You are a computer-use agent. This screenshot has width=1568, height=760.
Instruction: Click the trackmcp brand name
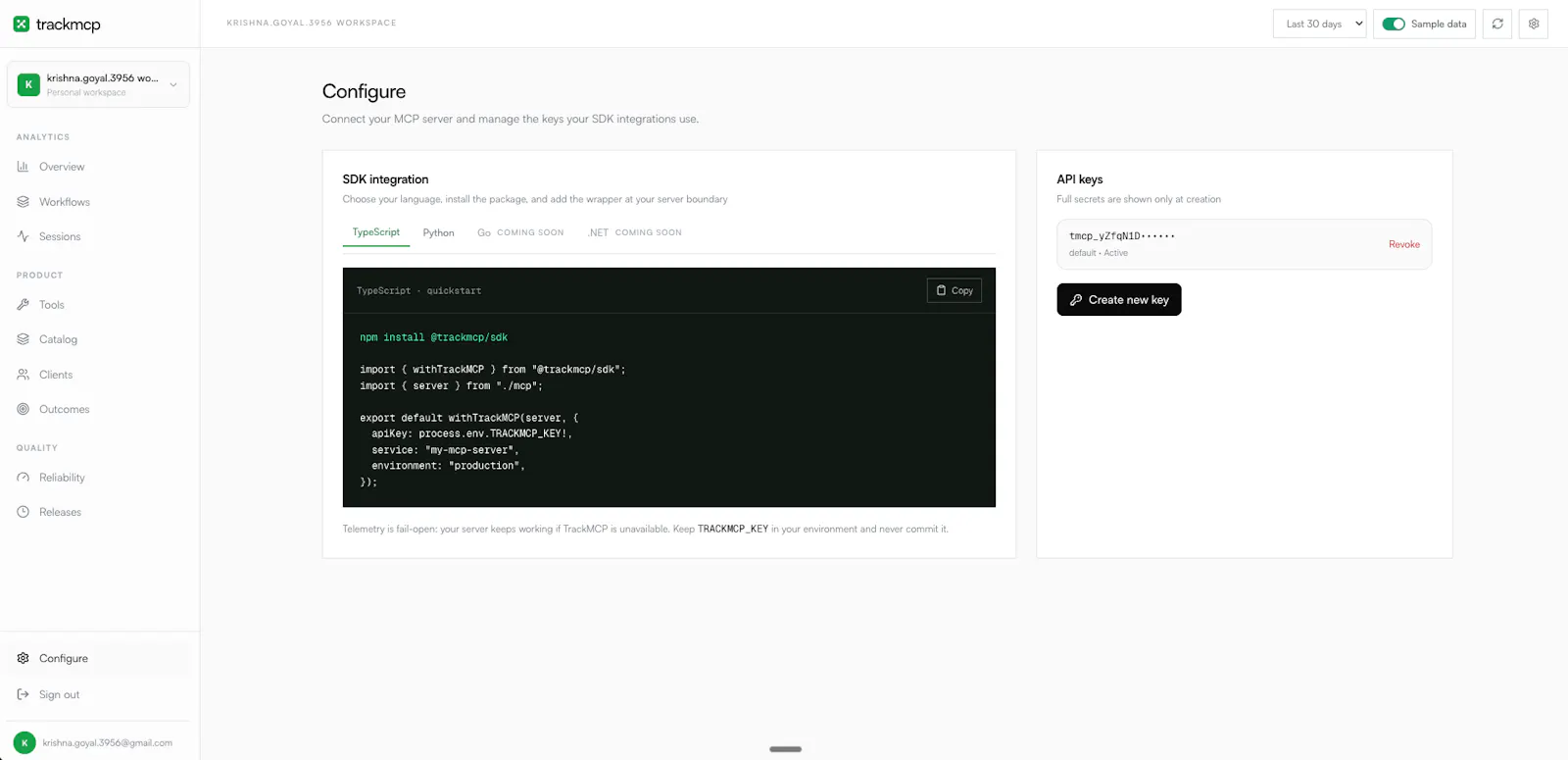point(69,24)
